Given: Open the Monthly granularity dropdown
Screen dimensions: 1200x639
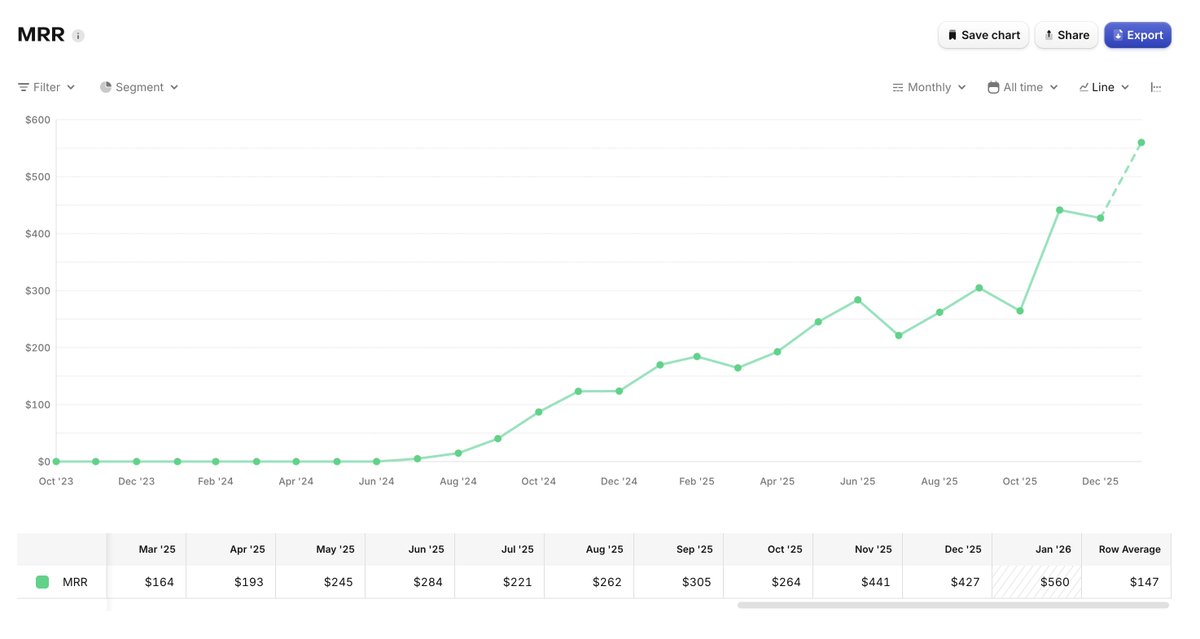Looking at the screenshot, I should tap(928, 86).
